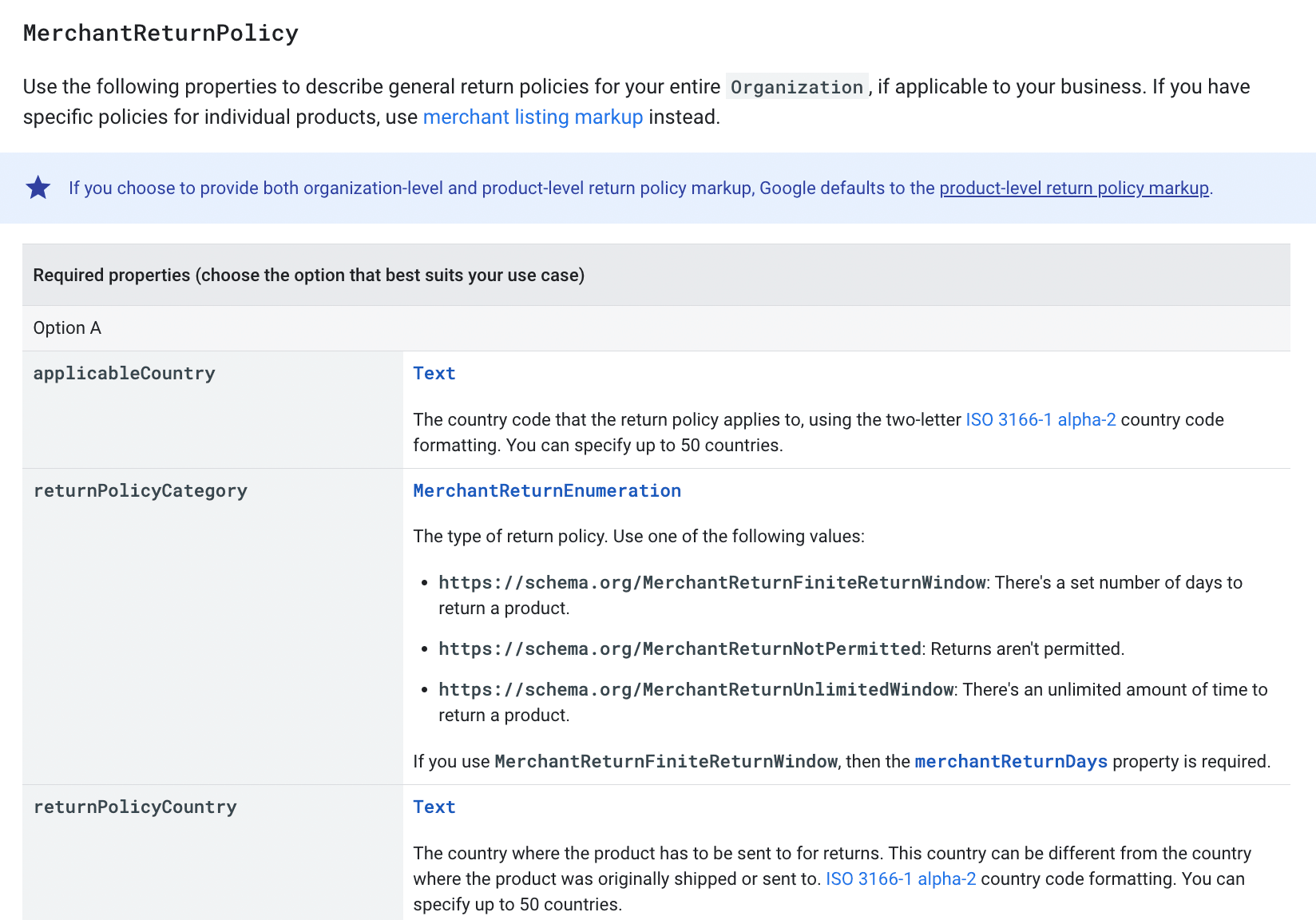1316x920 pixels.
Task: Open the MerchantReturnEnumeration type link
Action: point(546,490)
